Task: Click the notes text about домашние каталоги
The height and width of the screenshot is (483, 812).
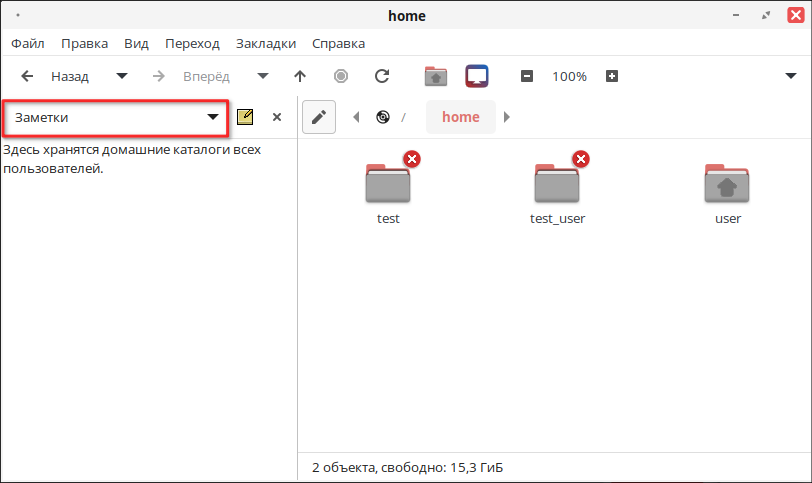Action: click(x=132, y=159)
